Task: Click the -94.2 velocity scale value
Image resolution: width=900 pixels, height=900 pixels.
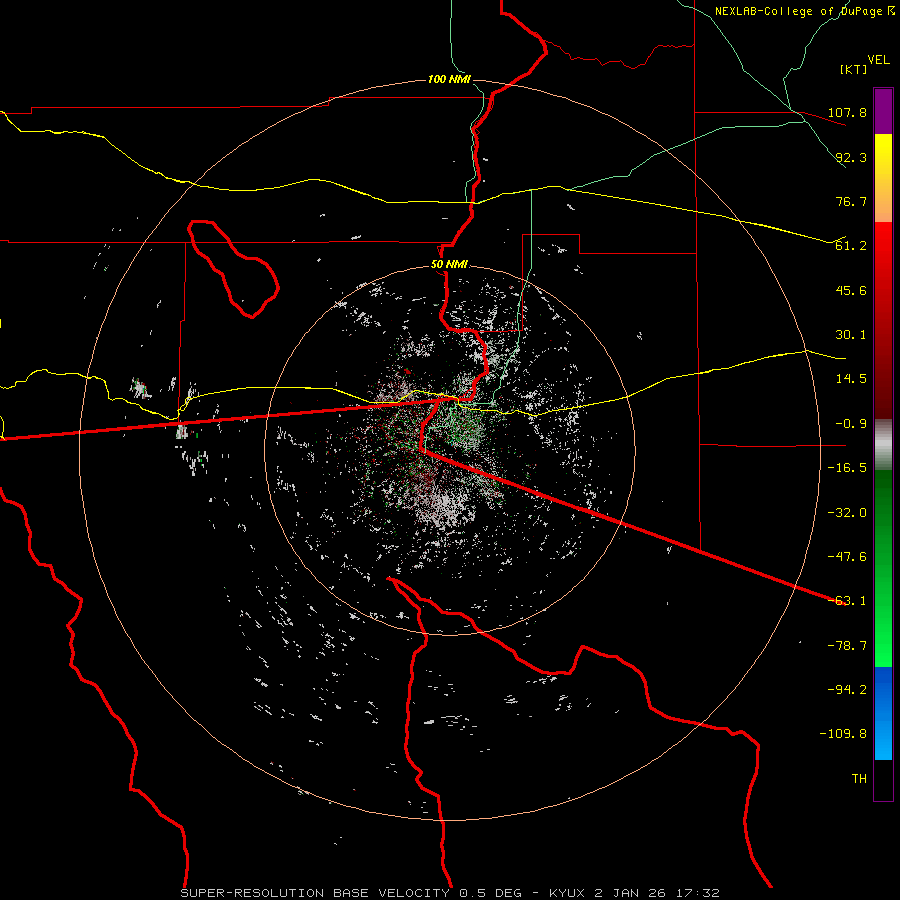Action: coord(847,690)
